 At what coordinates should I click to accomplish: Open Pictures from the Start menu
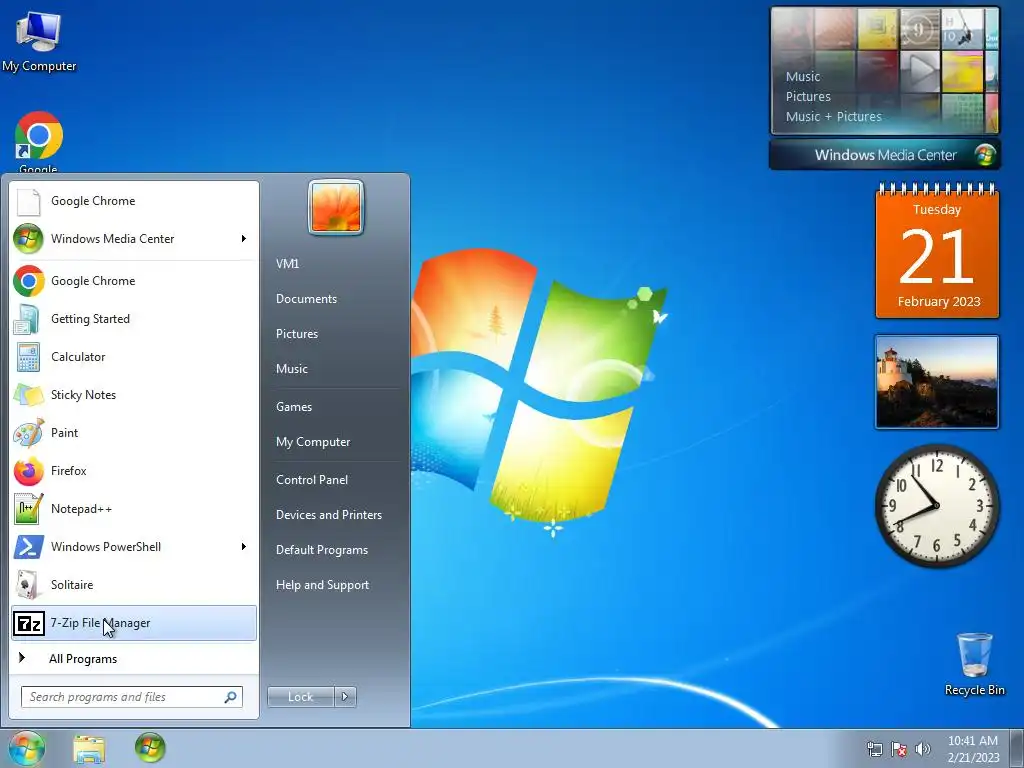pyautogui.click(x=297, y=334)
